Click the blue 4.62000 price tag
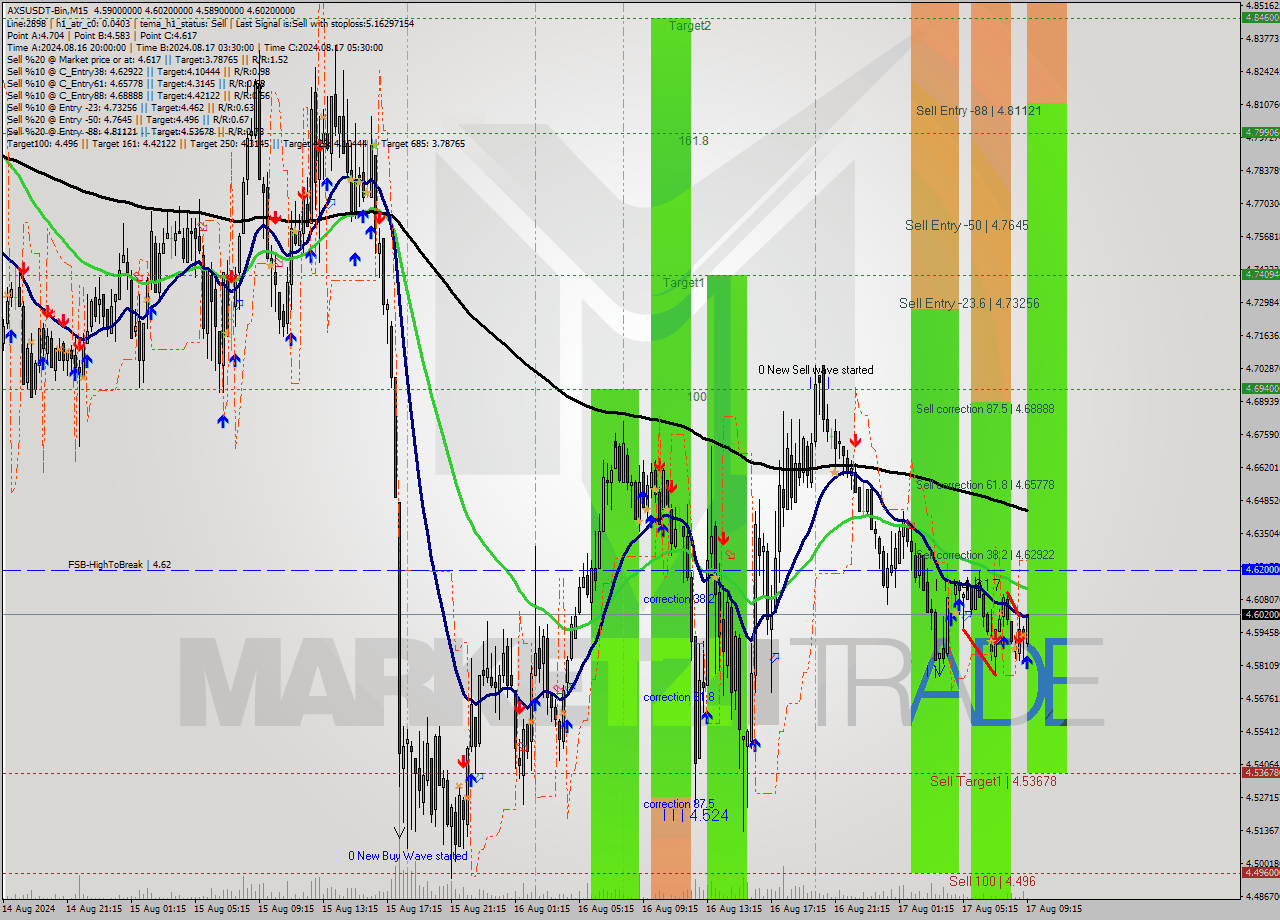 (x=1260, y=569)
